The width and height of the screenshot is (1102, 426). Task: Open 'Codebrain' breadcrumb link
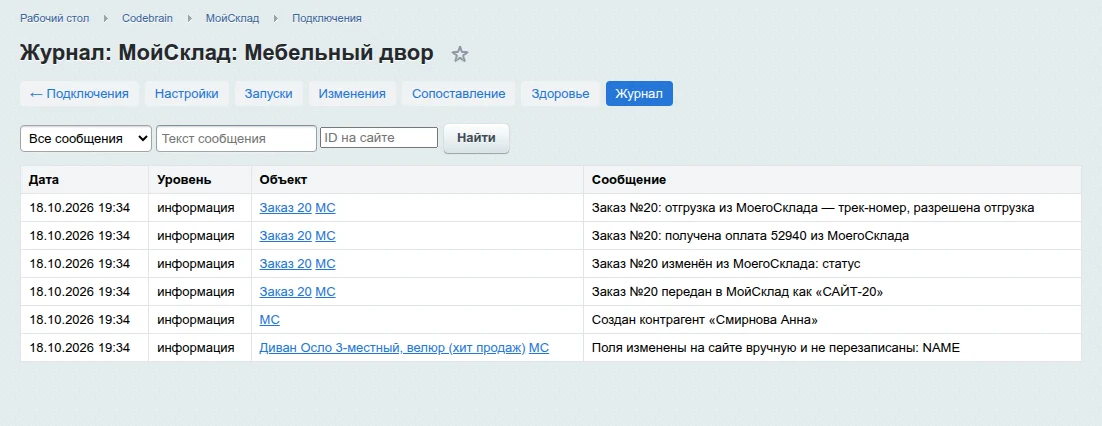(148, 18)
